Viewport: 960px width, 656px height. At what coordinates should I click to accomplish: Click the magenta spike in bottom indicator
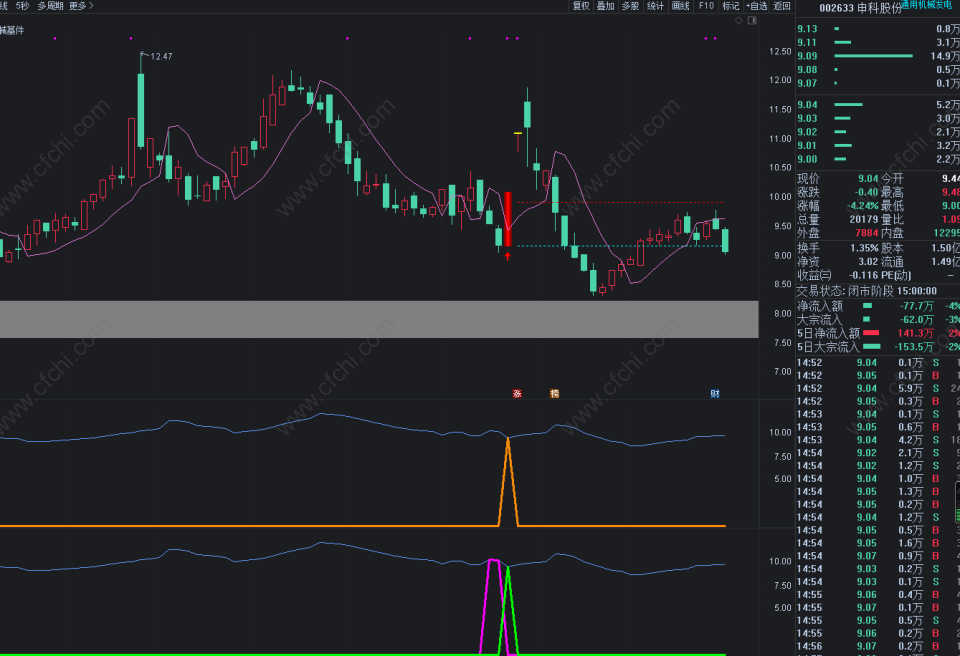(x=492, y=606)
